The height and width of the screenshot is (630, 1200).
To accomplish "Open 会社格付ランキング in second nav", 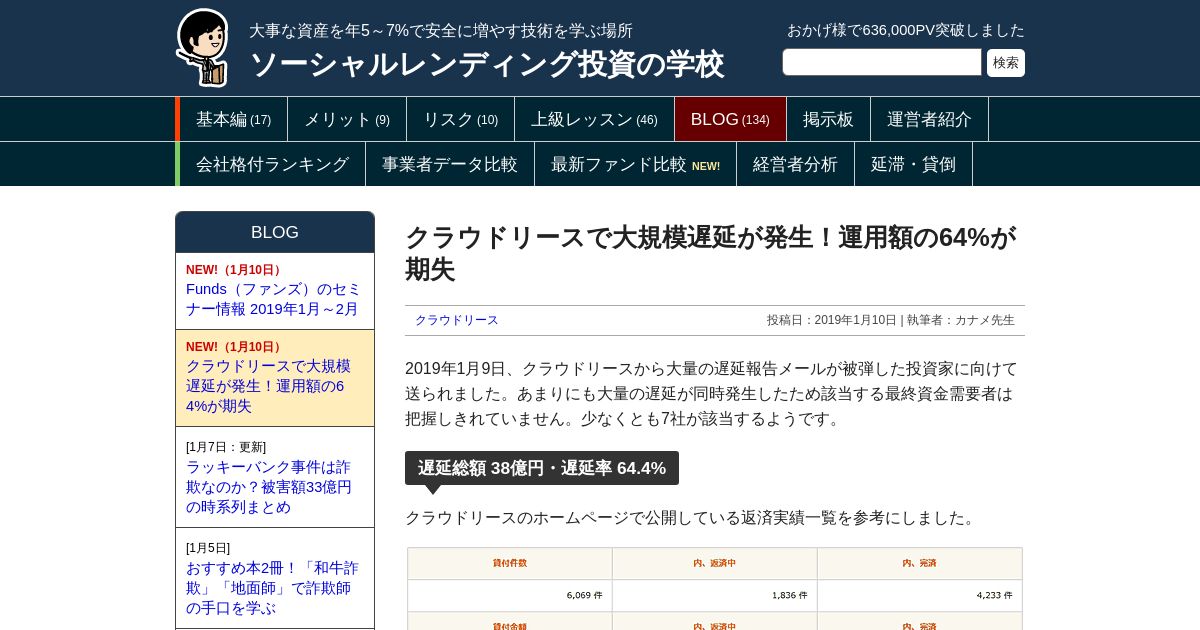I will pos(272,164).
